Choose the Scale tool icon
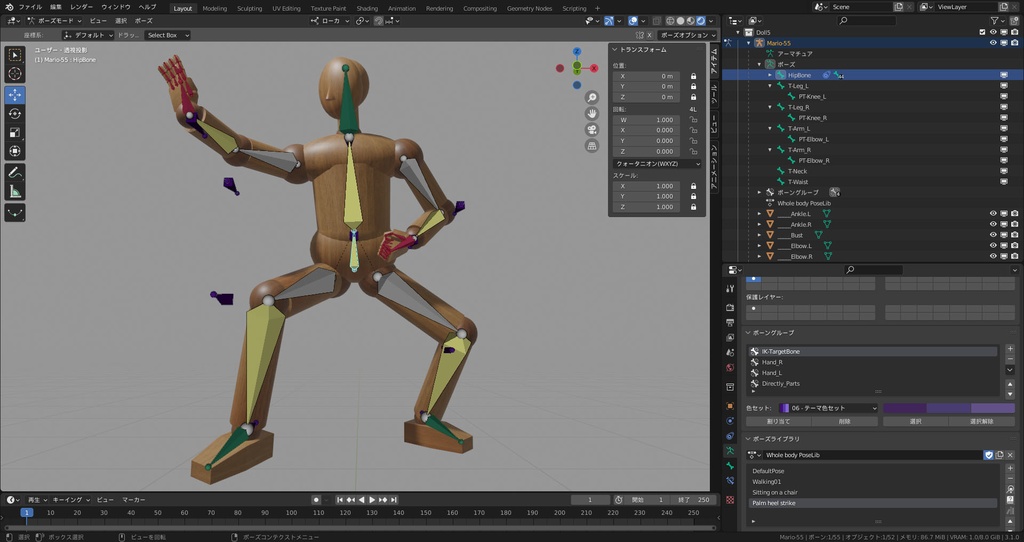Viewport: 1024px width, 542px height. point(15,133)
